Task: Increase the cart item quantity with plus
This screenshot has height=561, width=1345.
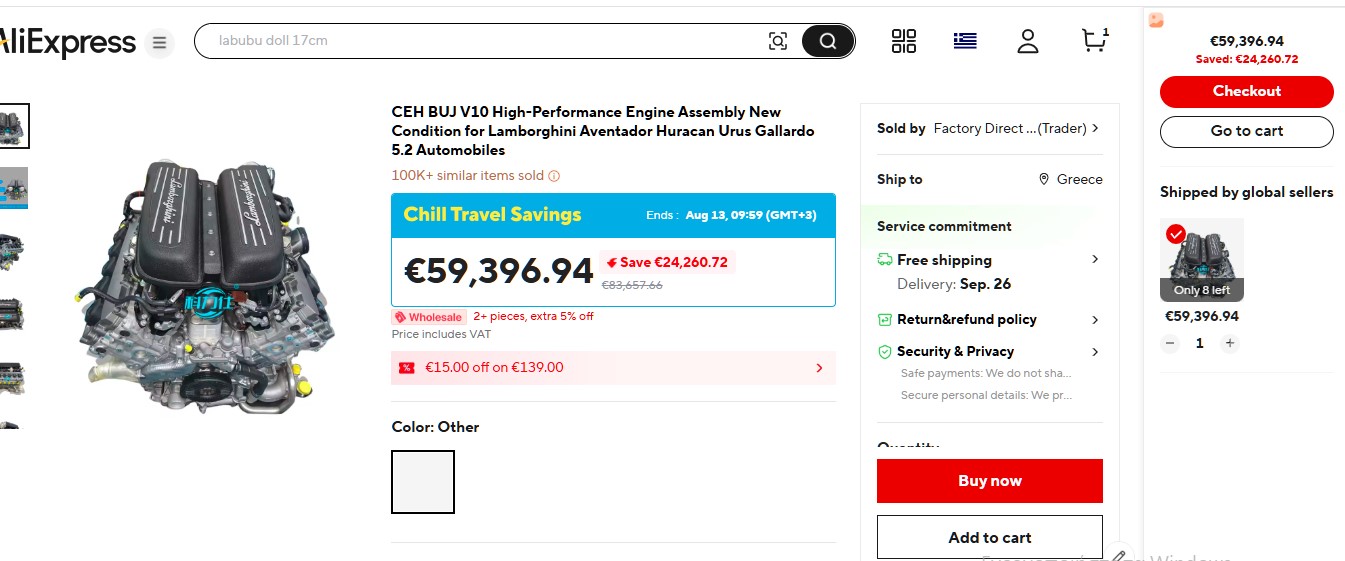Action: coord(1230,343)
